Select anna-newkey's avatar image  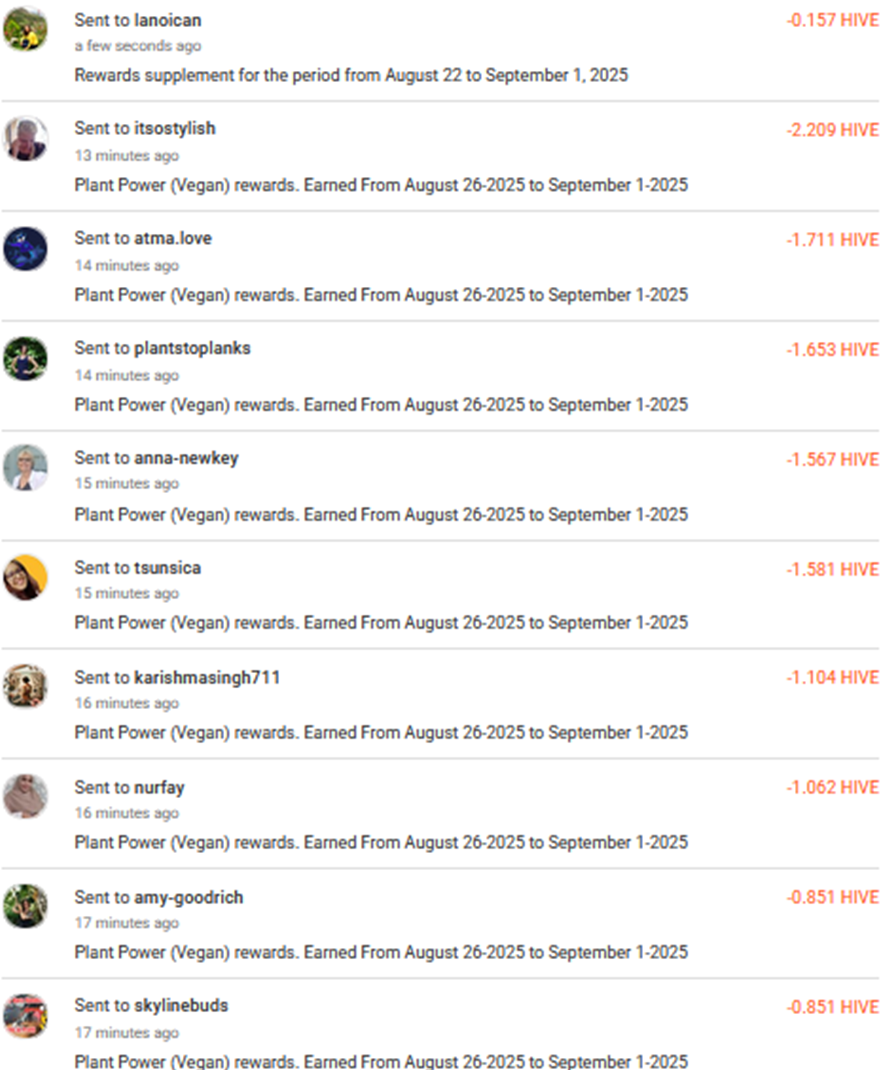[25, 467]
